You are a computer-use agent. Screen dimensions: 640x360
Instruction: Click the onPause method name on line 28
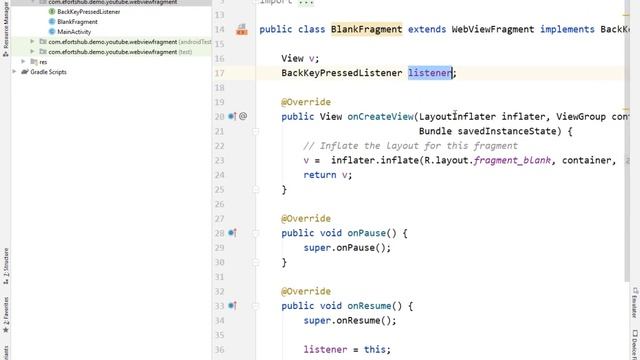(x=366, y=233)
